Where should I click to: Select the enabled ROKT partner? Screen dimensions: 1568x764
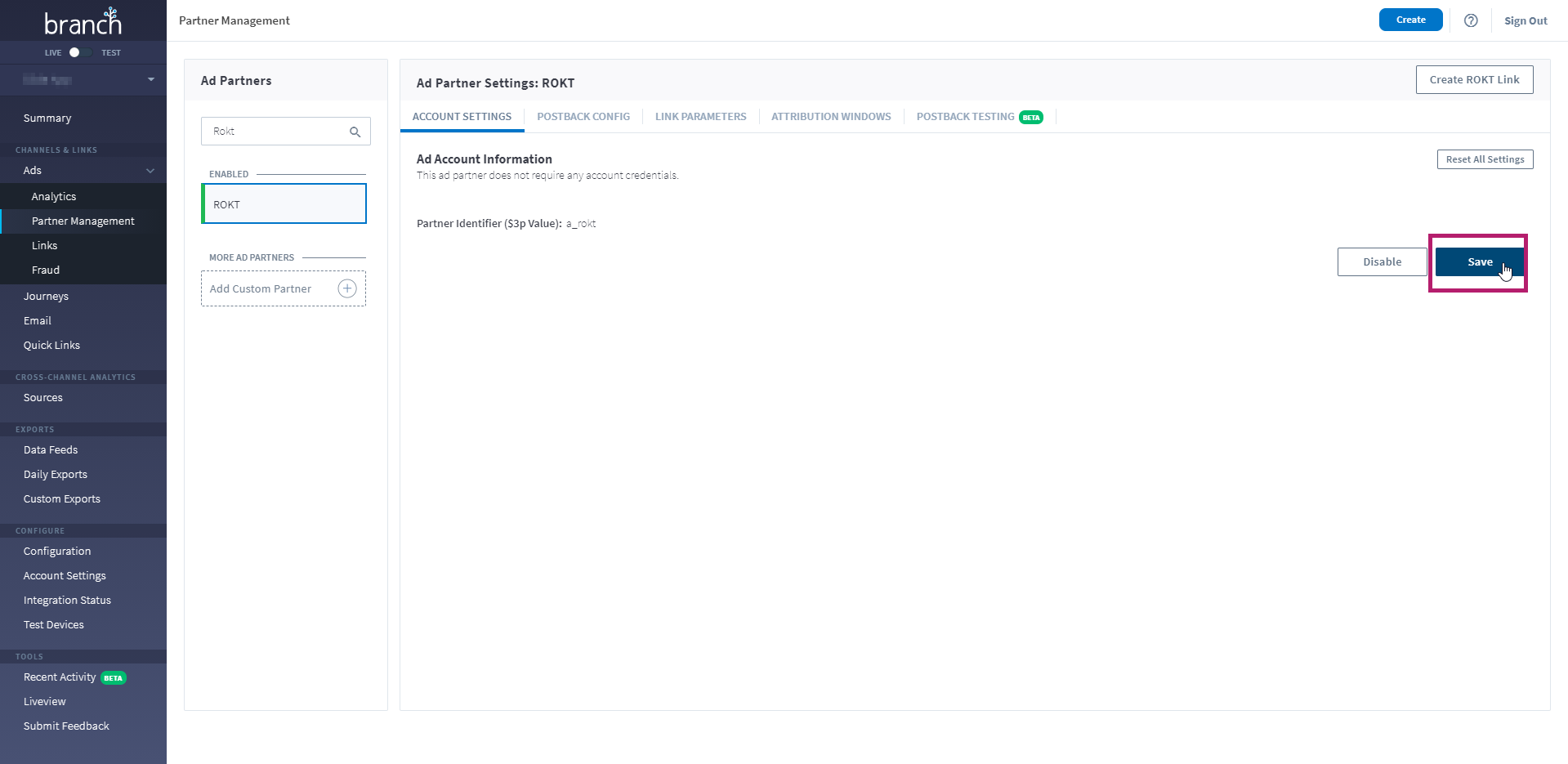pos(284,203)
